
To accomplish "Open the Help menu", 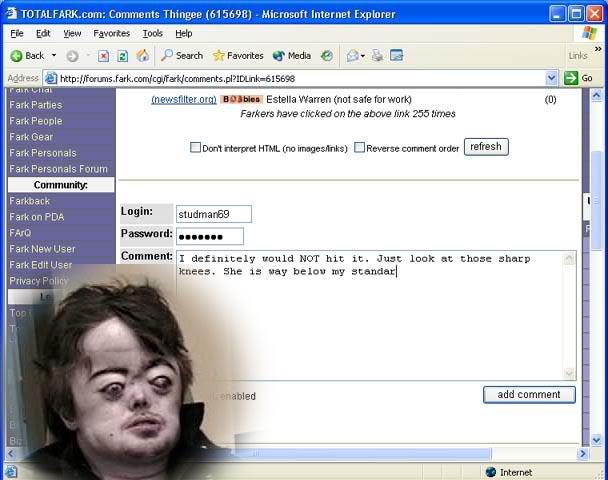I will [183, 34].
